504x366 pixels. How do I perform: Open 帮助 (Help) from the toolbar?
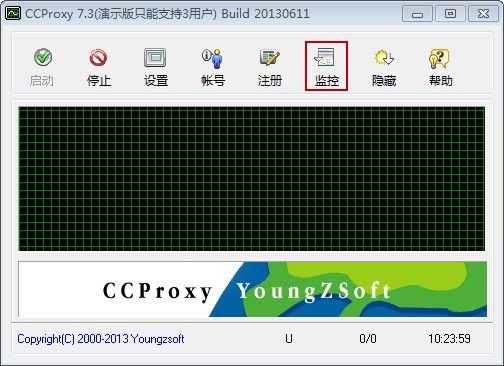[440, 67]
